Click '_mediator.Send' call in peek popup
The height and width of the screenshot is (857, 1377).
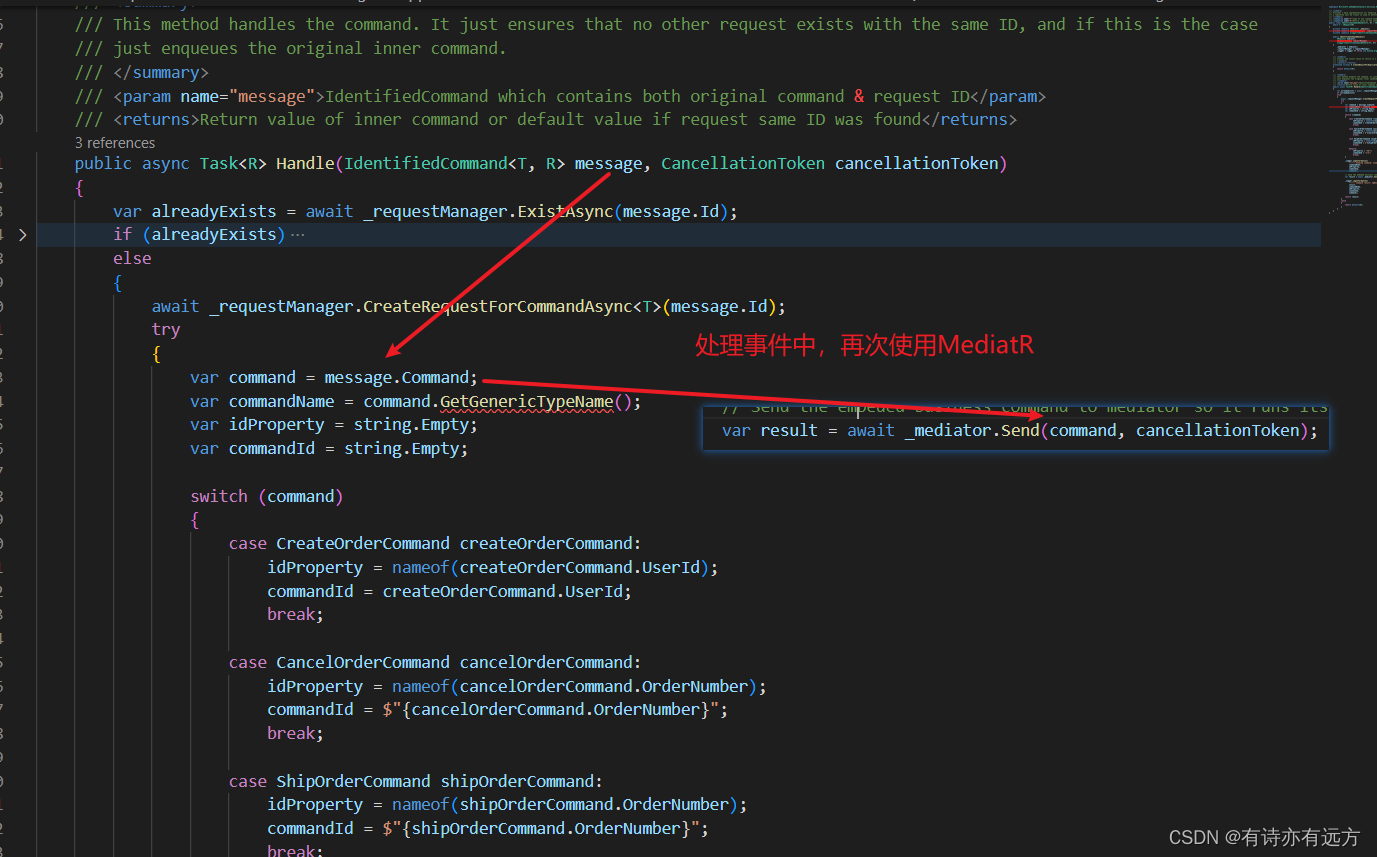972,431
